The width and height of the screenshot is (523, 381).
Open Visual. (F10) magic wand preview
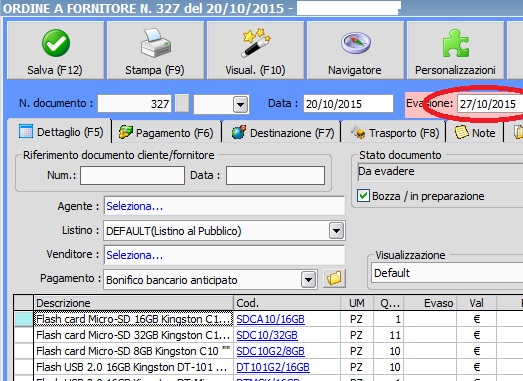tap(255, 50)
